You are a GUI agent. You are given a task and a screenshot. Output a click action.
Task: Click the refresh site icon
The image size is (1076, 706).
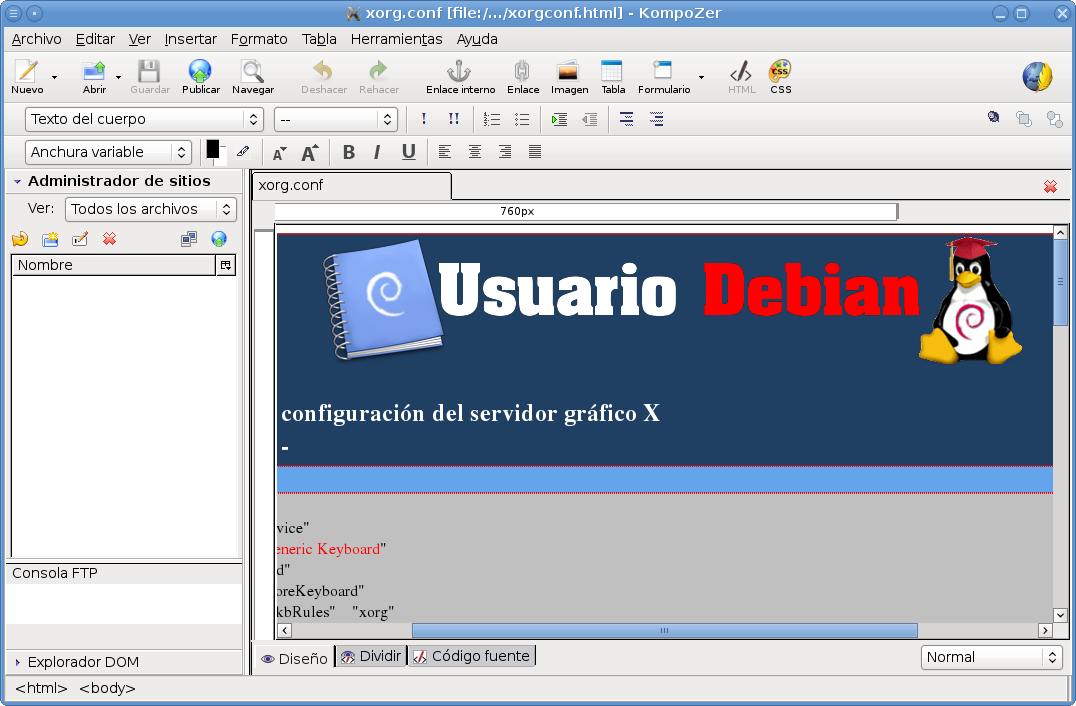(20, 239)
